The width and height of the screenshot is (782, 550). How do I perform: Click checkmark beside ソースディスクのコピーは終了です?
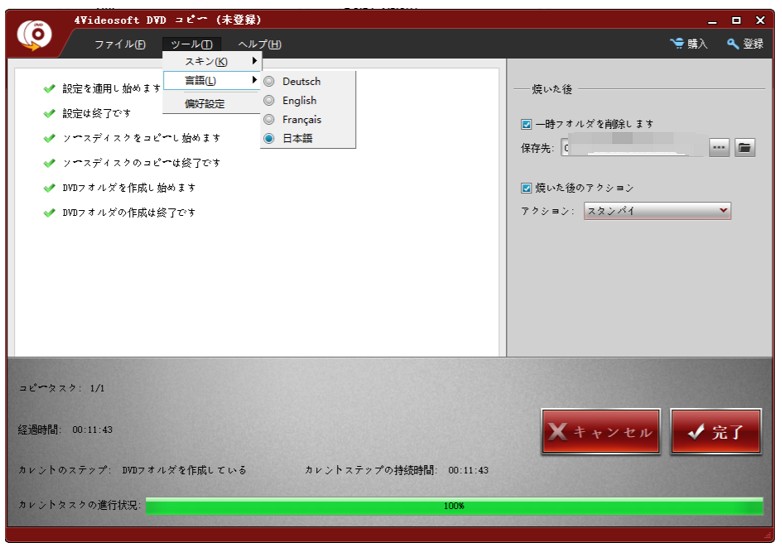[49, 163]
